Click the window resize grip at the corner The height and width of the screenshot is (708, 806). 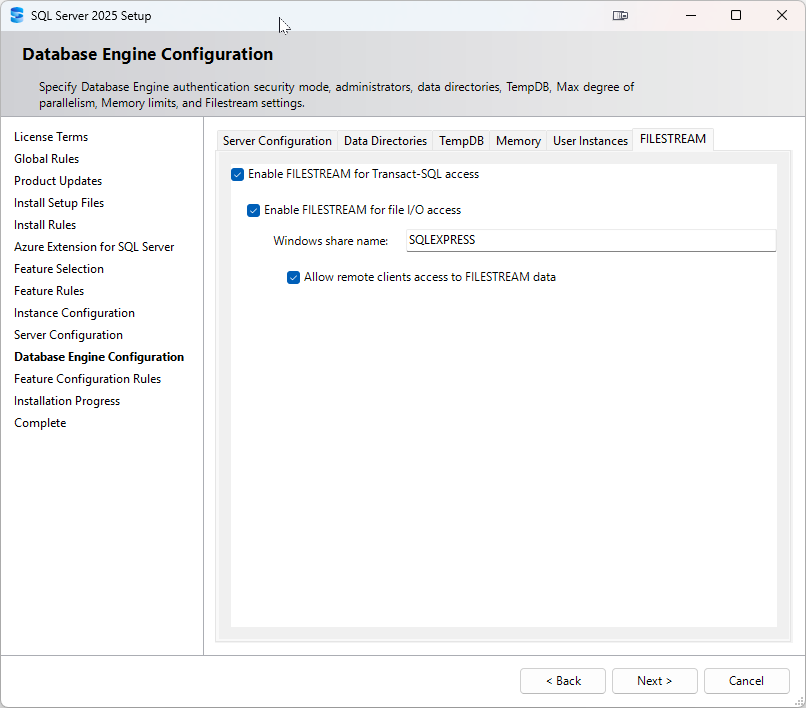(x=799, y=701)
